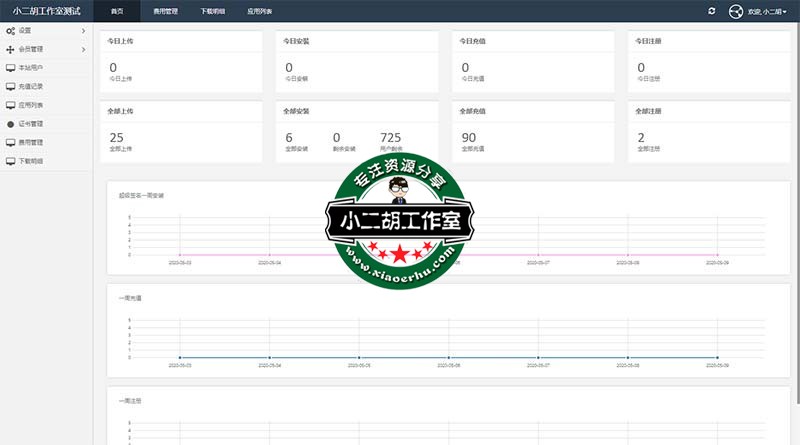Click the refresh icon in top bar

click(711, 11)
